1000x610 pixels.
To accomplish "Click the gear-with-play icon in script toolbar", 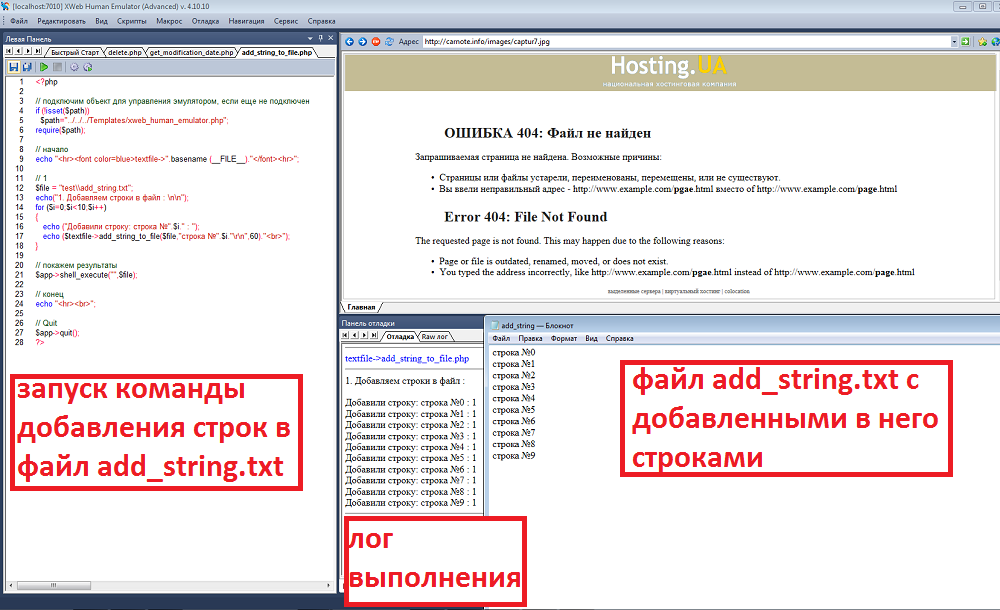I will click(88, 67).
